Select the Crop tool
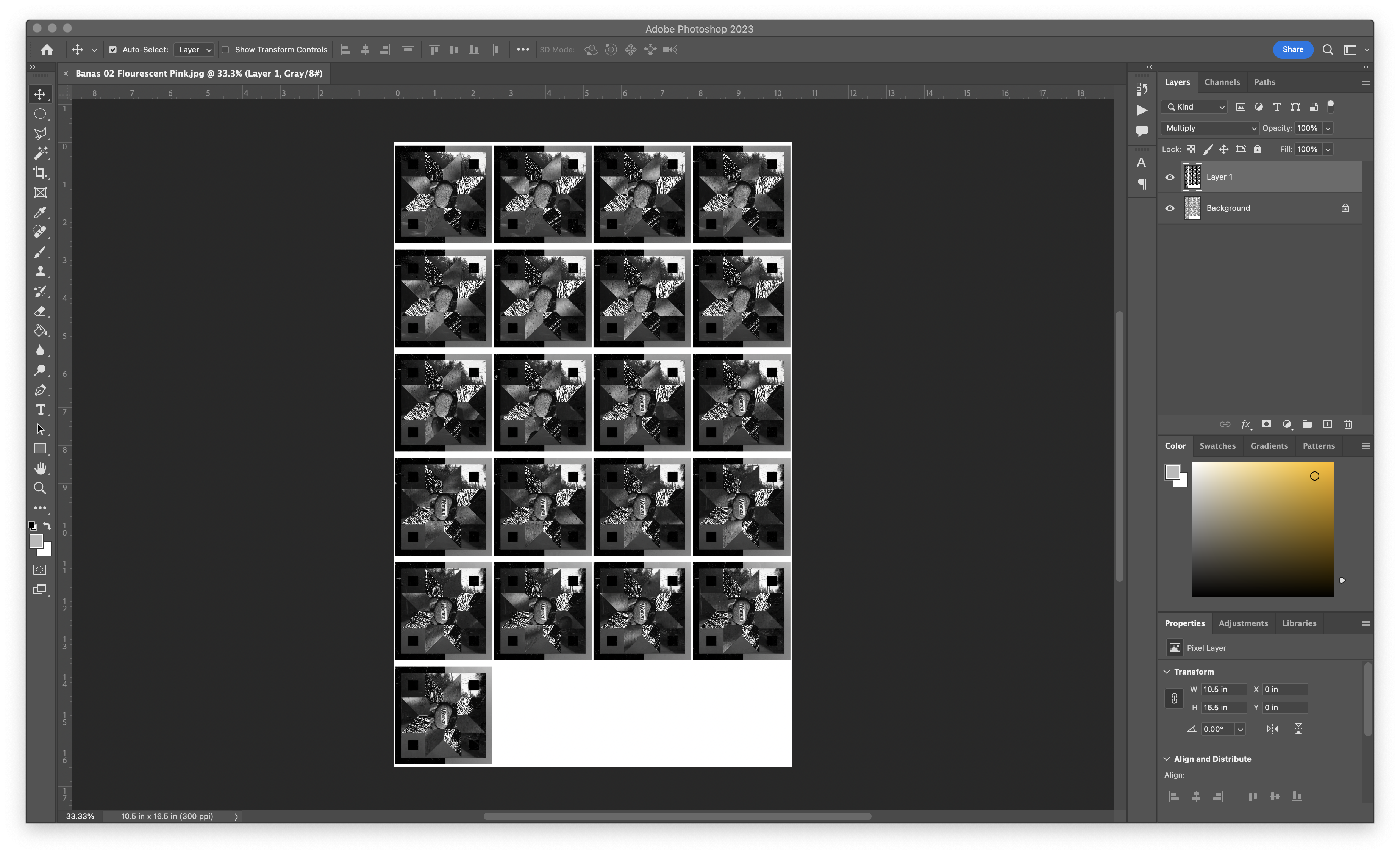This screenshot has width=1400, height=855. point(40,173)
